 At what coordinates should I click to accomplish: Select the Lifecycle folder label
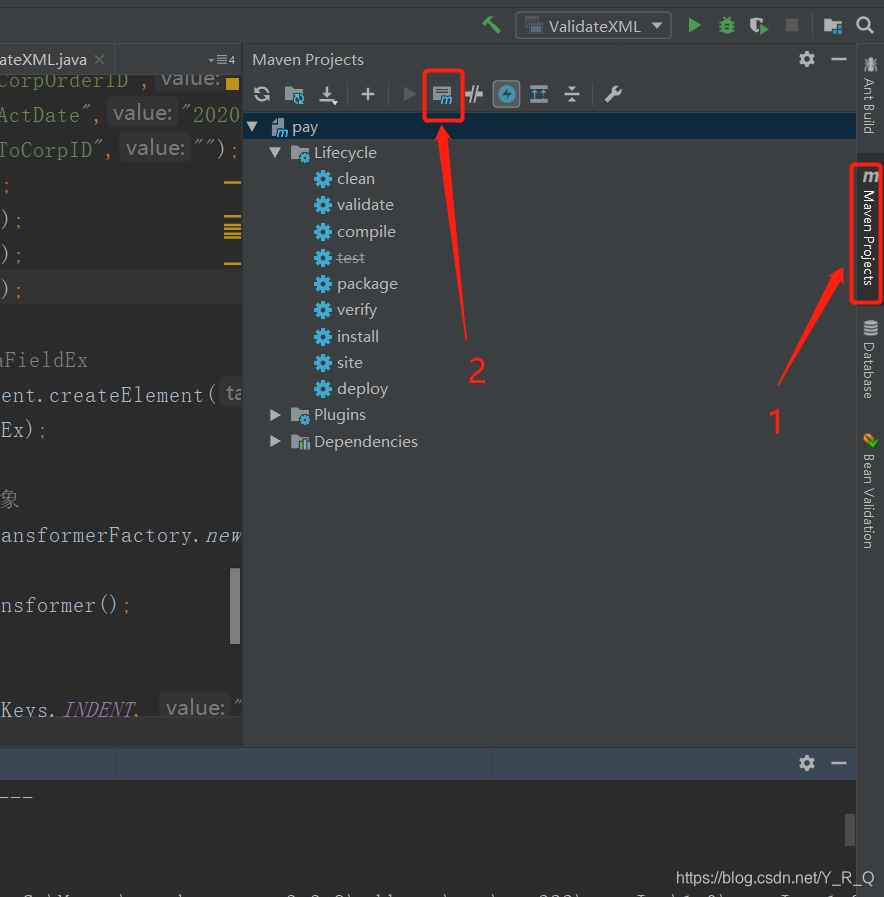pos(345,153)
